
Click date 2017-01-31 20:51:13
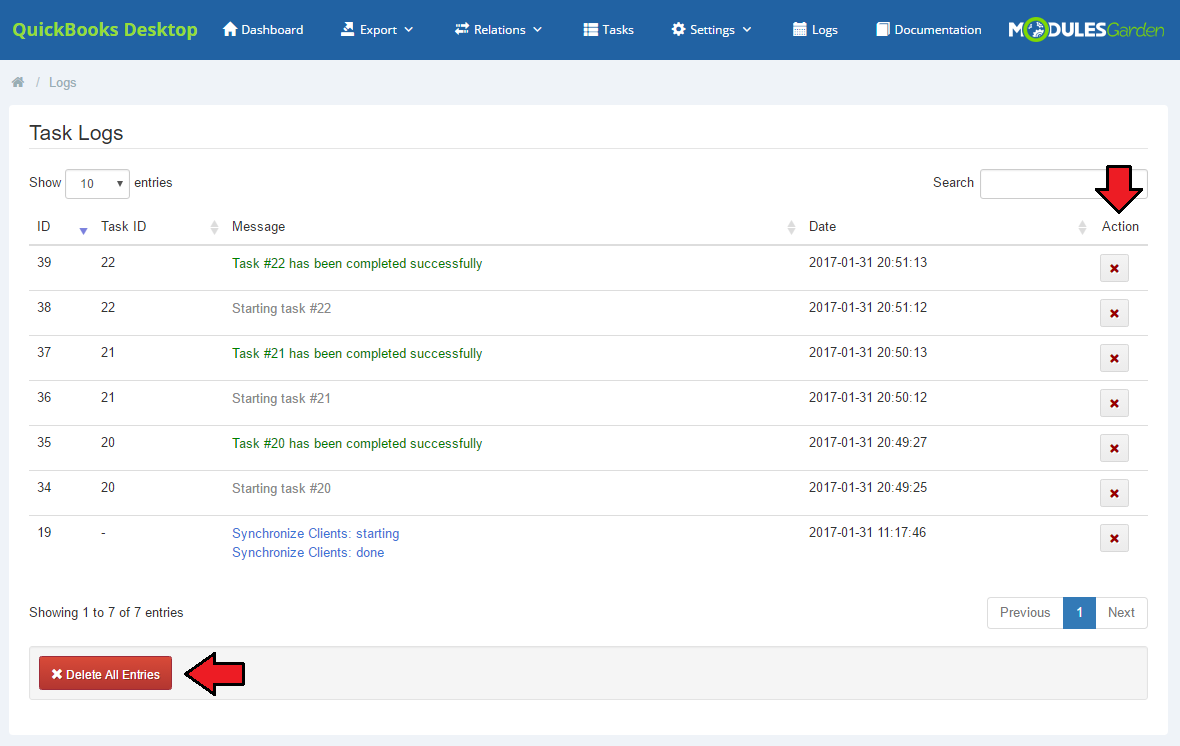point(868,263)
